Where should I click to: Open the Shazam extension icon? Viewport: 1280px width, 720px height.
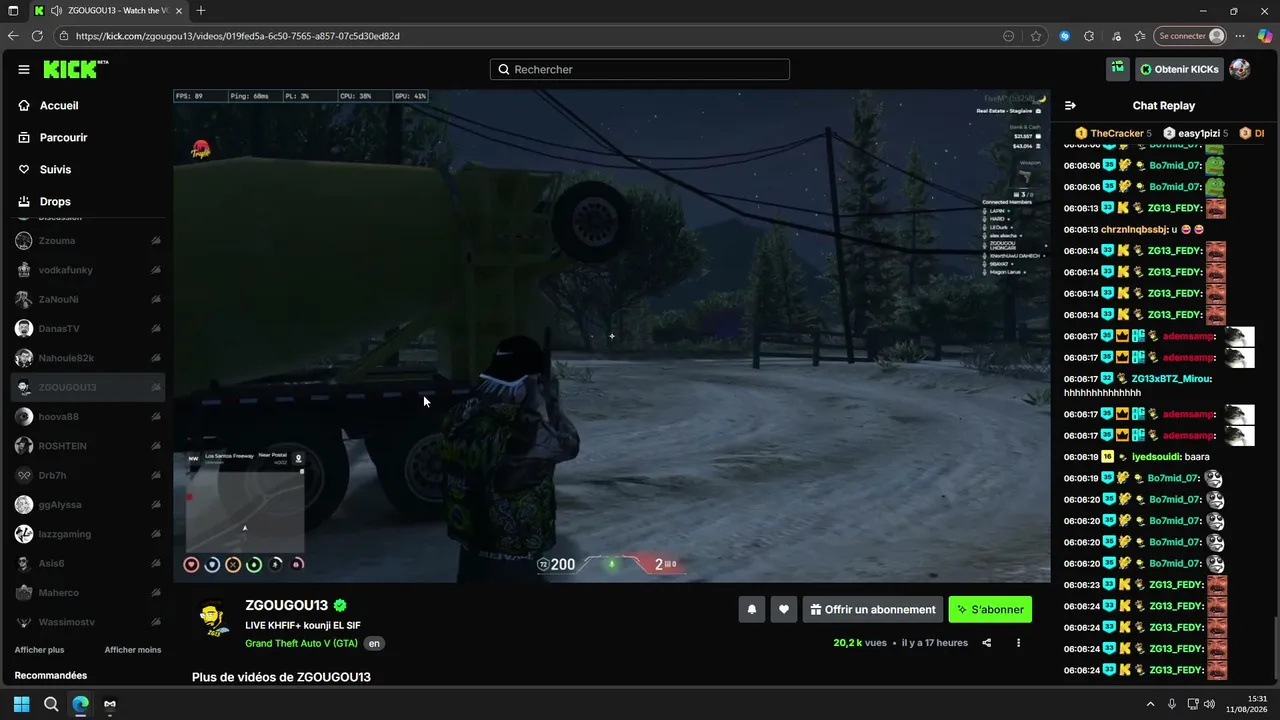[x=1065, y=36]
